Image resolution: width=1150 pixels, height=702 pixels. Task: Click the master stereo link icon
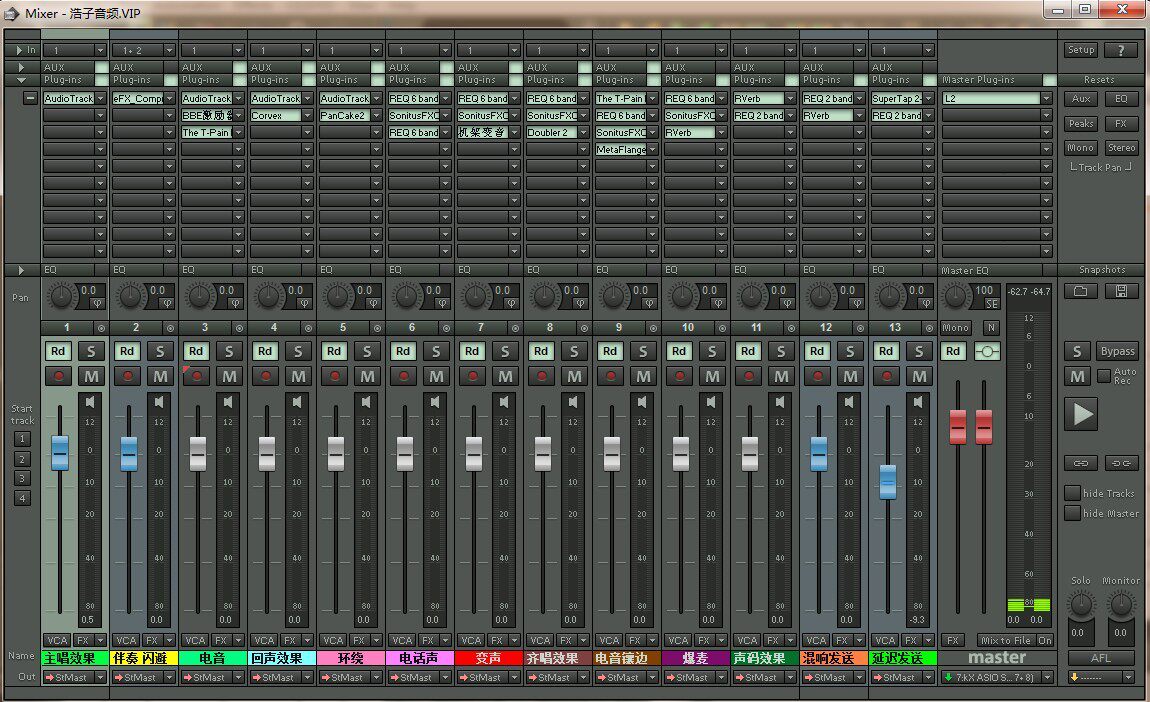tap(987, 351)
